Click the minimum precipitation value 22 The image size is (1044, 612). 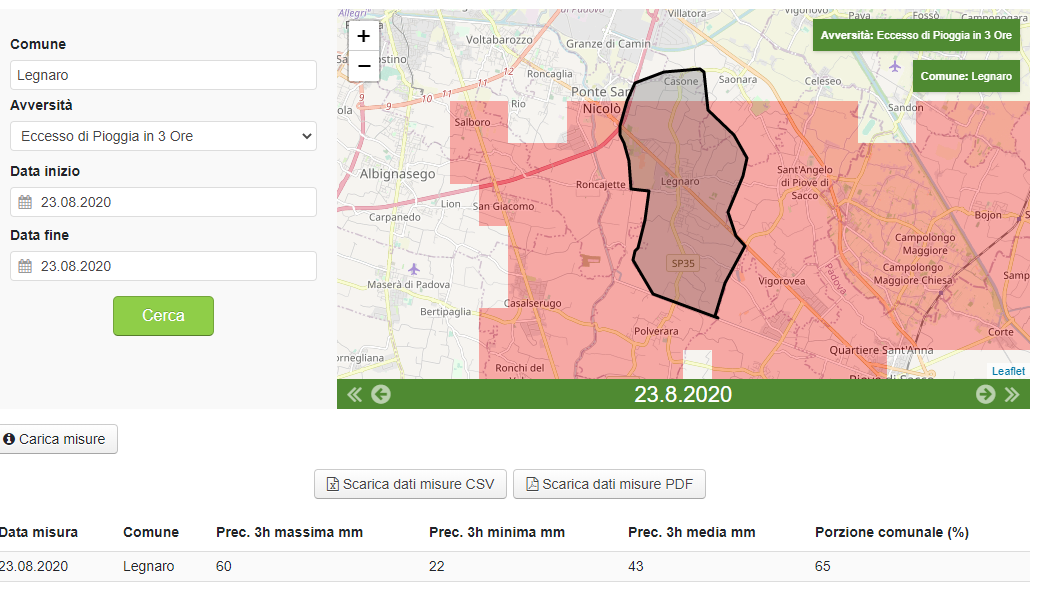(437, 567)
